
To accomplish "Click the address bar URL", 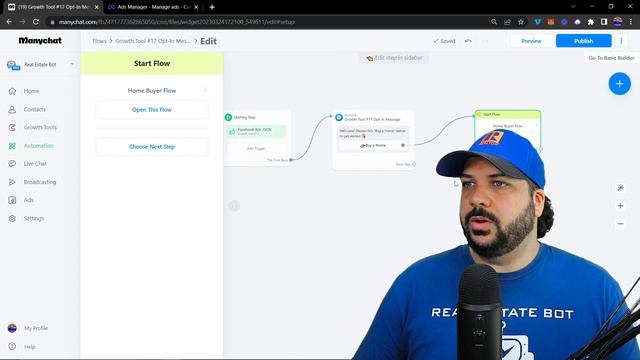I will pos(176,22).
